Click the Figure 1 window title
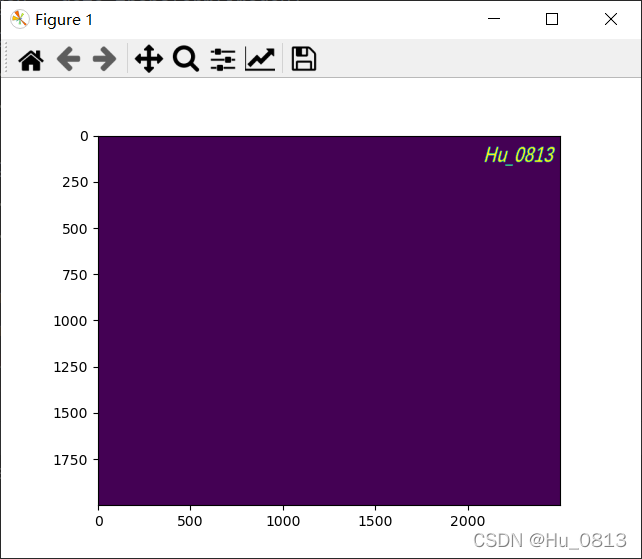Screen dimensions: 642x559 coord(64,20)
